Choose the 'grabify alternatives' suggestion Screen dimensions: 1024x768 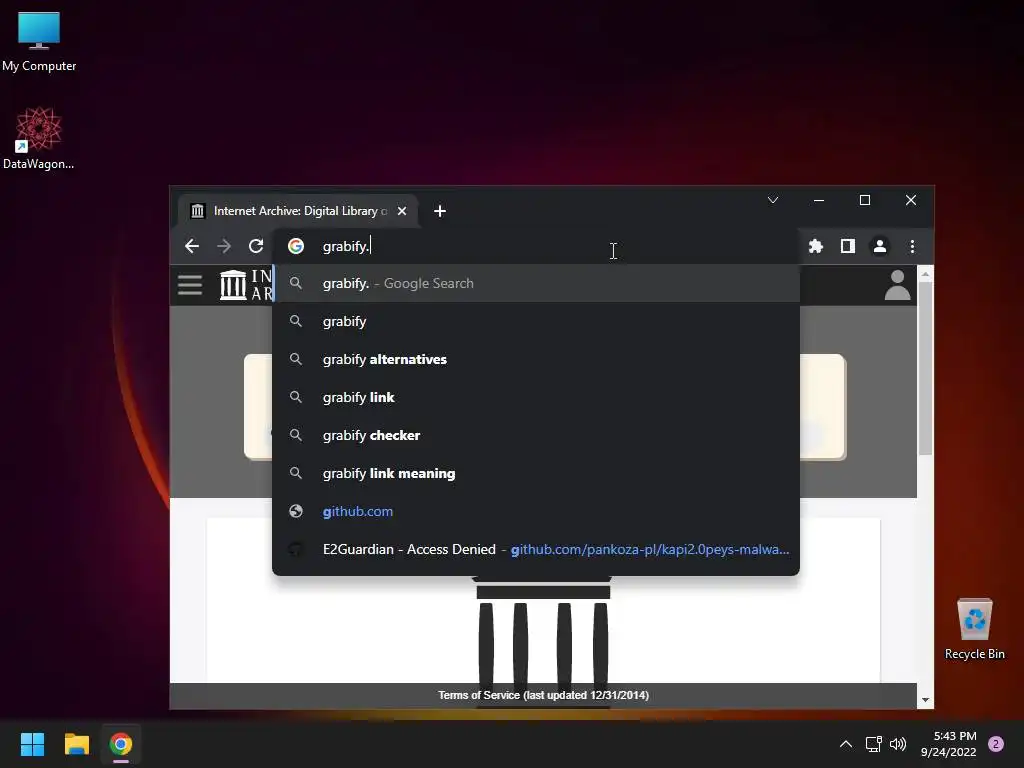click(x=536, y=359)
